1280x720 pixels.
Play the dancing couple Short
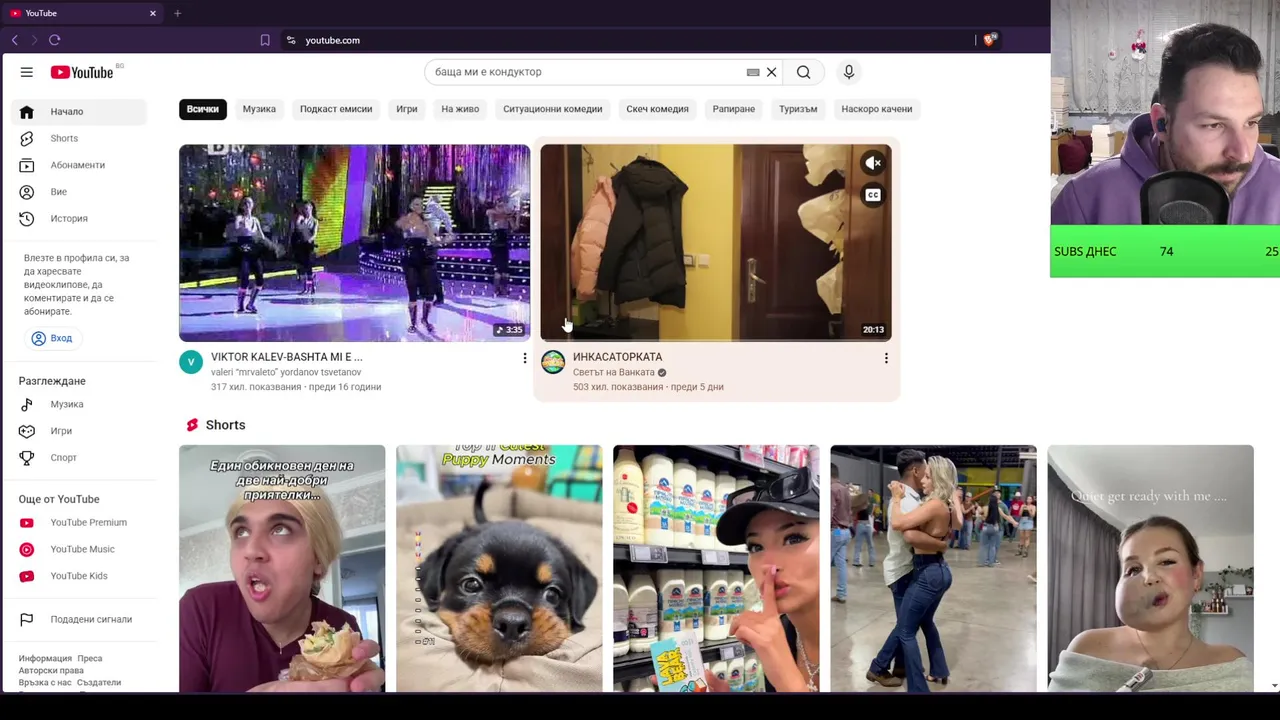[x=933, y=568]
